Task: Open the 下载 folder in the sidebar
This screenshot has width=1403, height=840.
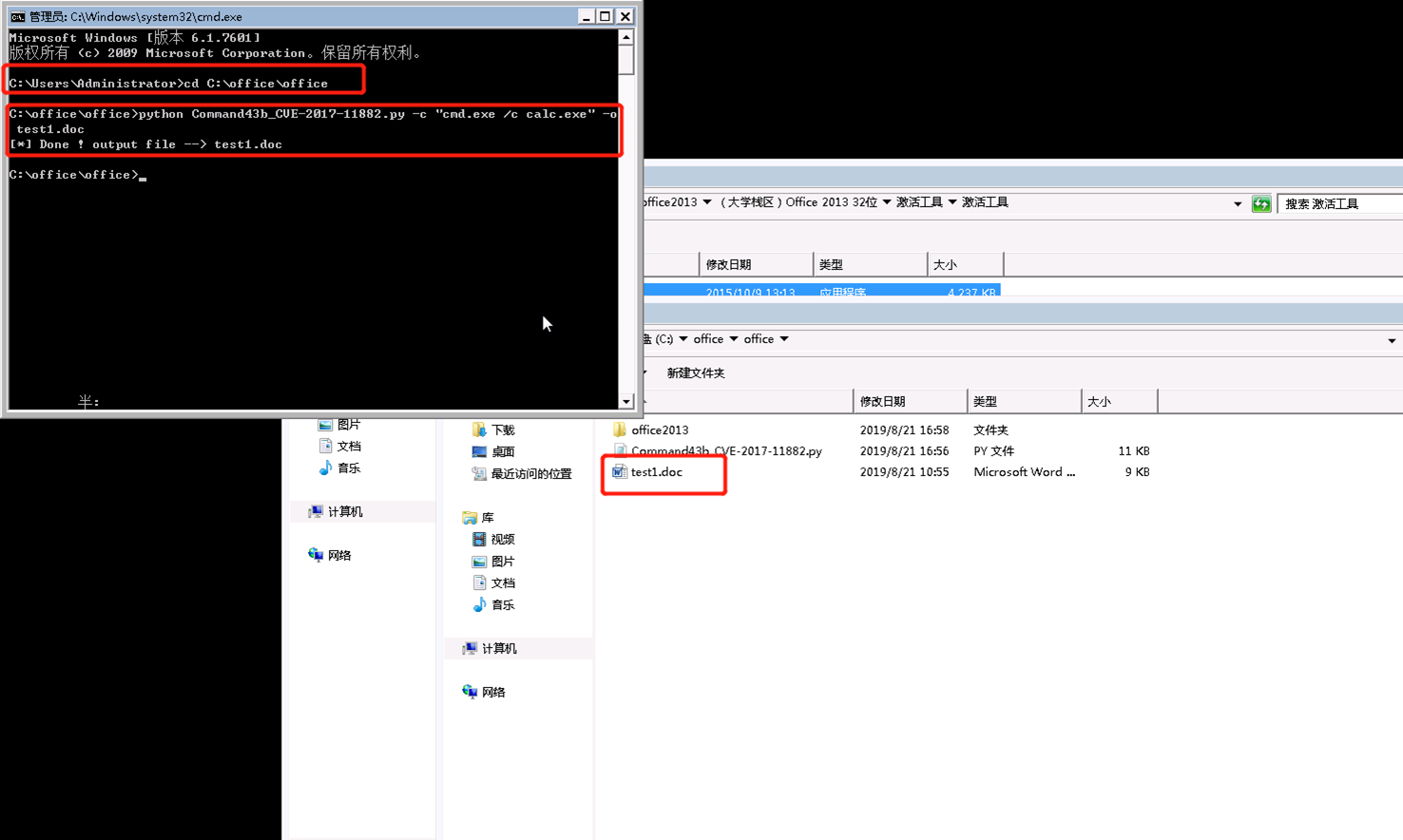Action: point(502,430)
